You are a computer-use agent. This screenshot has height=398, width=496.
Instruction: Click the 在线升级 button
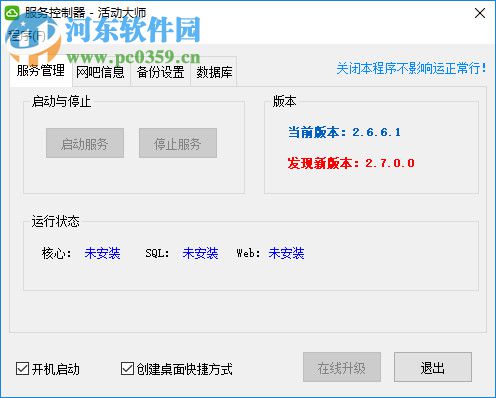coord(342,367)
